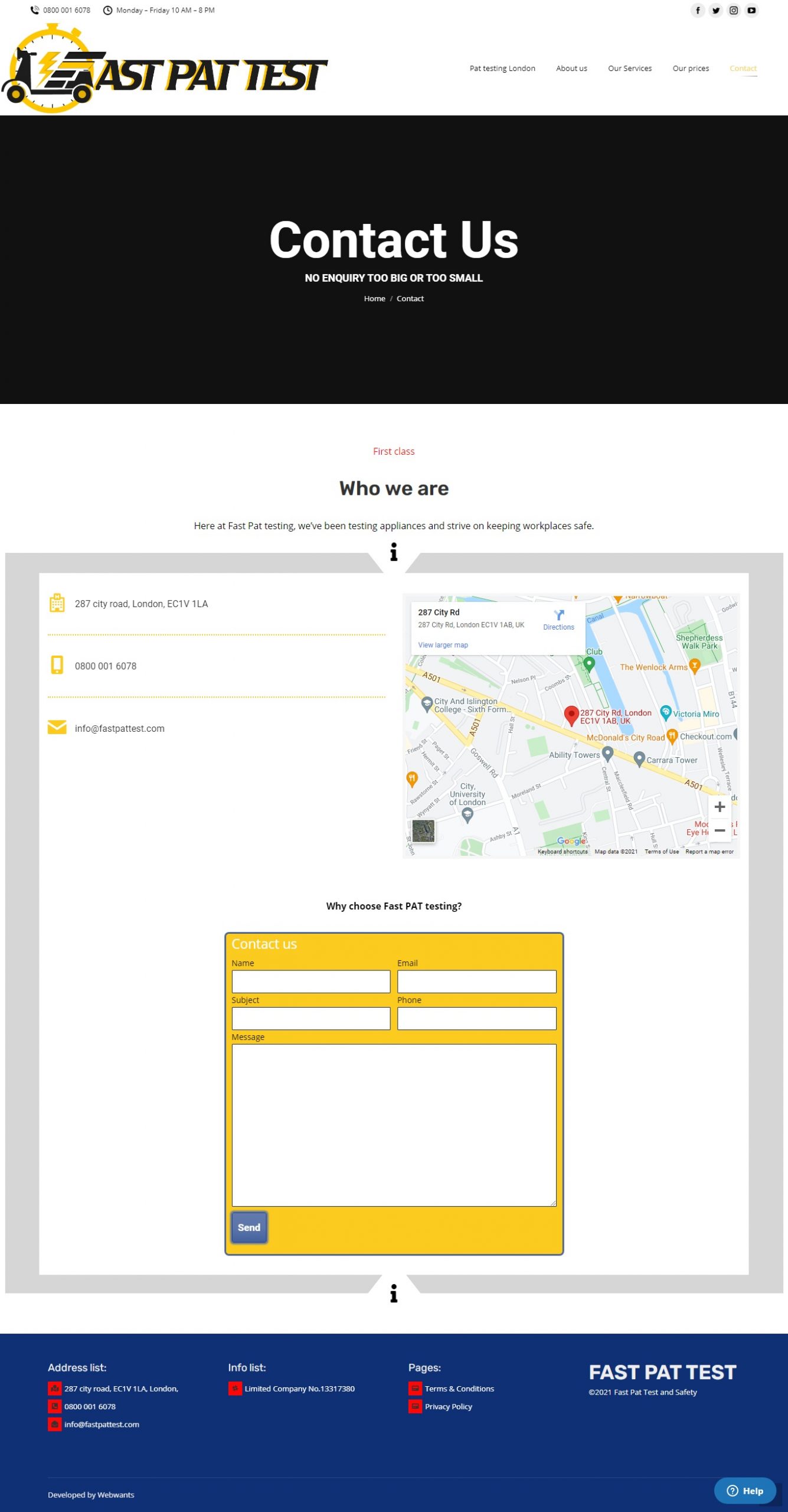The width and height of the screenshot is (788, 1512).
Task: Open the Facebook social icon
Action: tap(698, 10)
